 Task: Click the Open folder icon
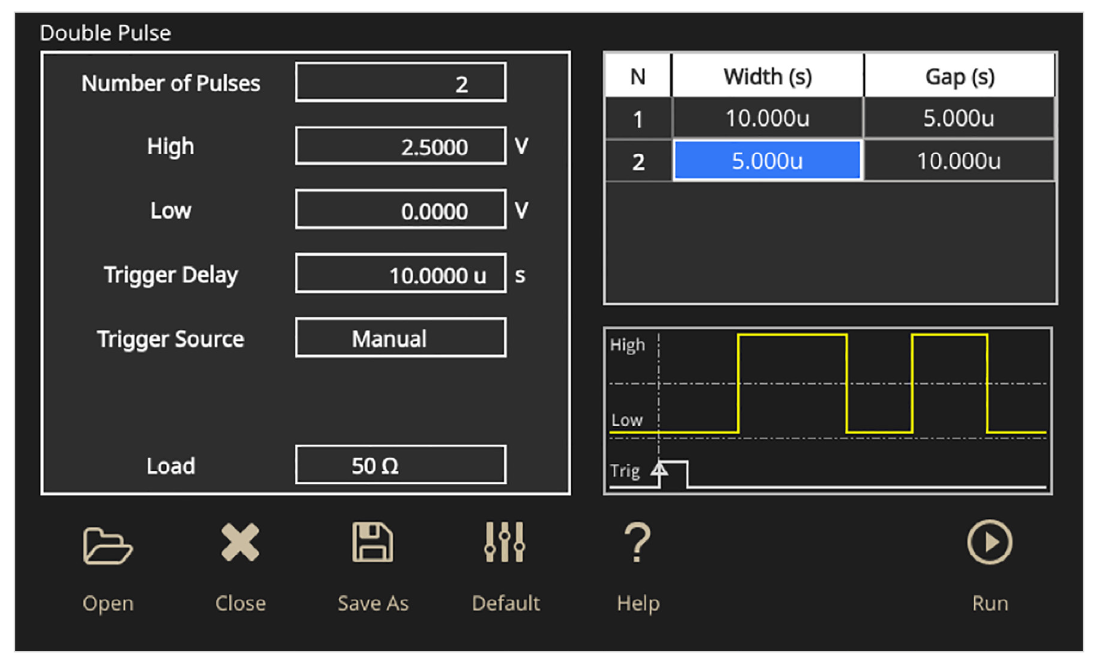108,546
